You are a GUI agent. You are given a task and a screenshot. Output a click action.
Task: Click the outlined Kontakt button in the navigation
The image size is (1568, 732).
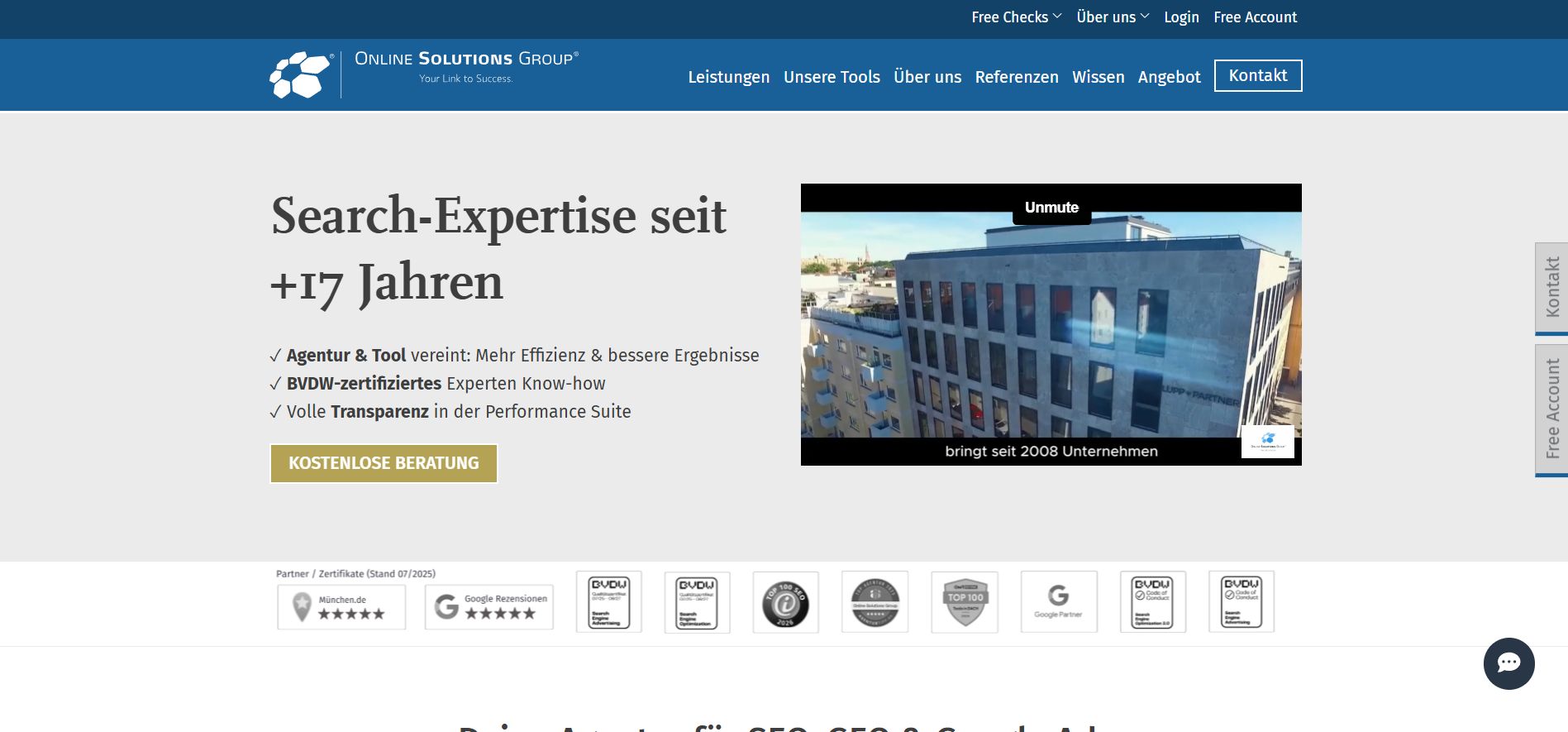click(1258, 75)
